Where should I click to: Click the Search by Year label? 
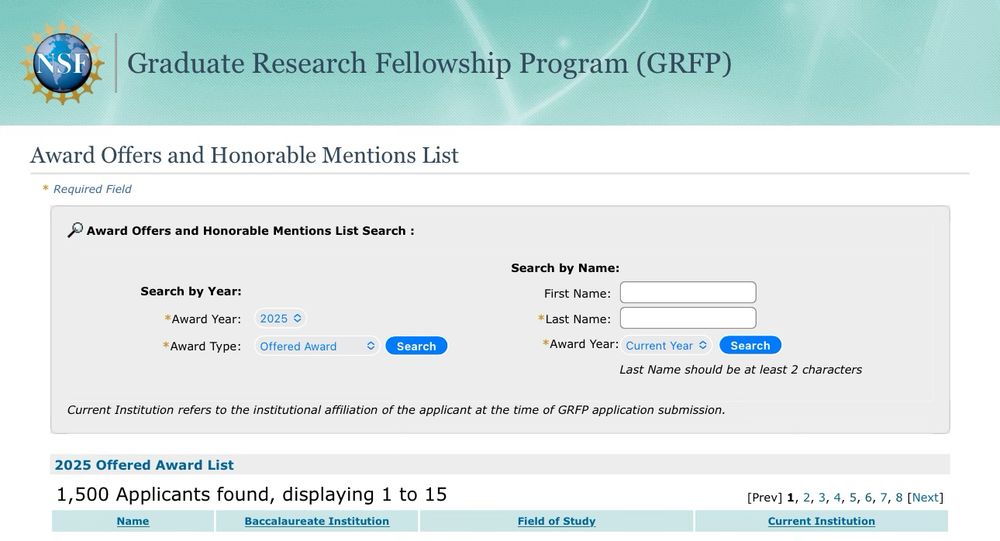[191, 292]
